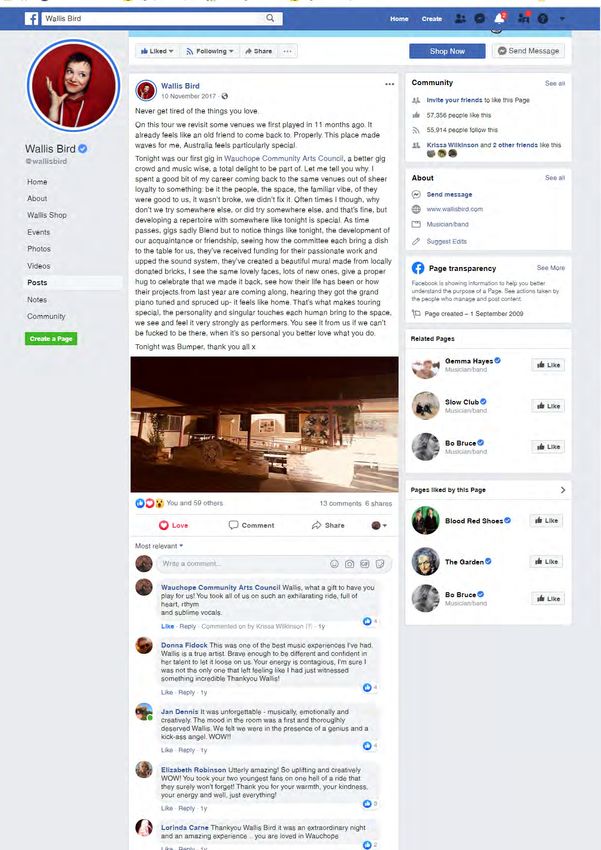The width and height of the screenshot is (601, 850).
Task: Toggle the Liked page button
Action: pyautogui.click(x=157, y=51)
